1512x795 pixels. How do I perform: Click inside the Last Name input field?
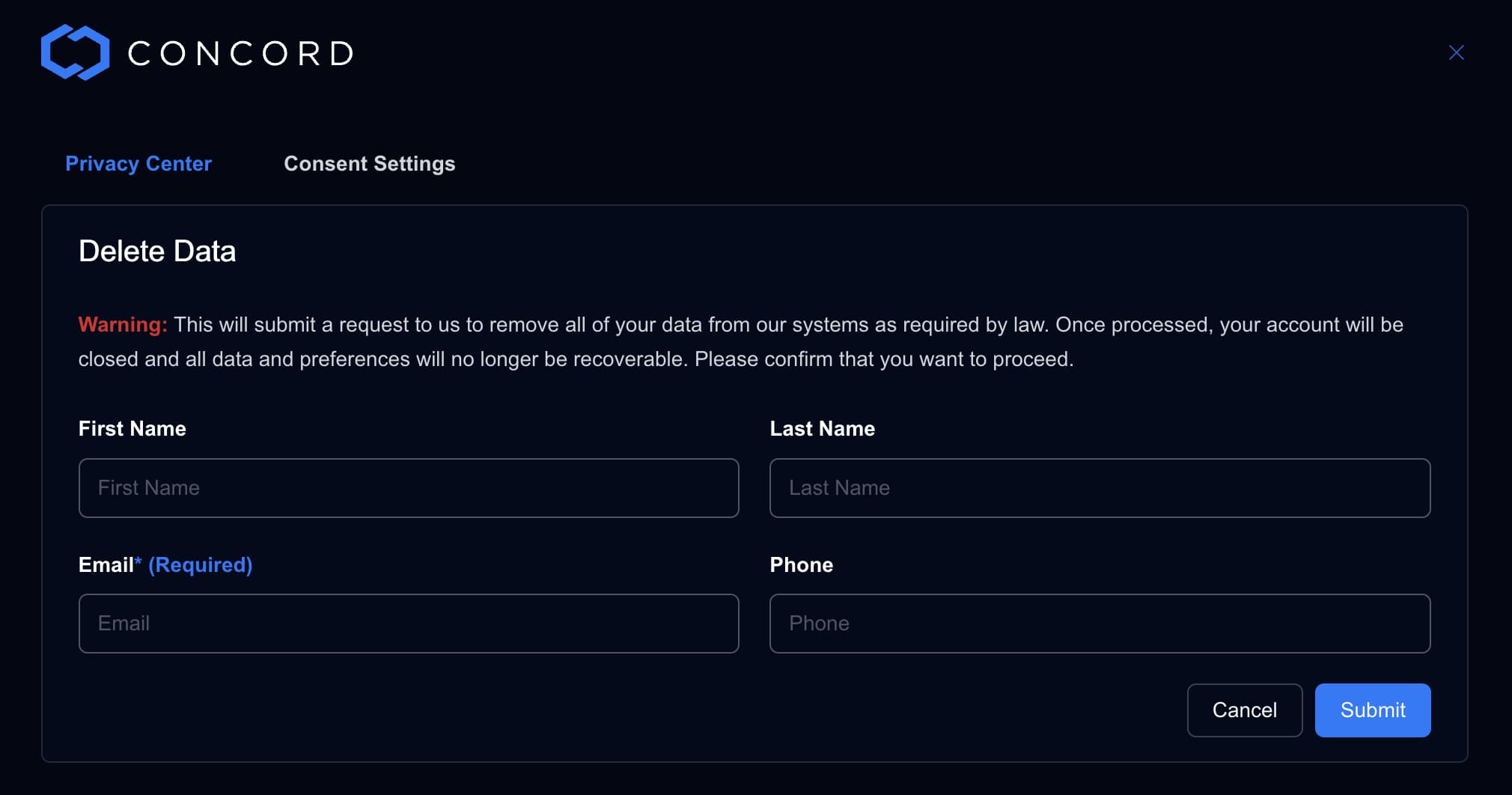coord(1100,487)
